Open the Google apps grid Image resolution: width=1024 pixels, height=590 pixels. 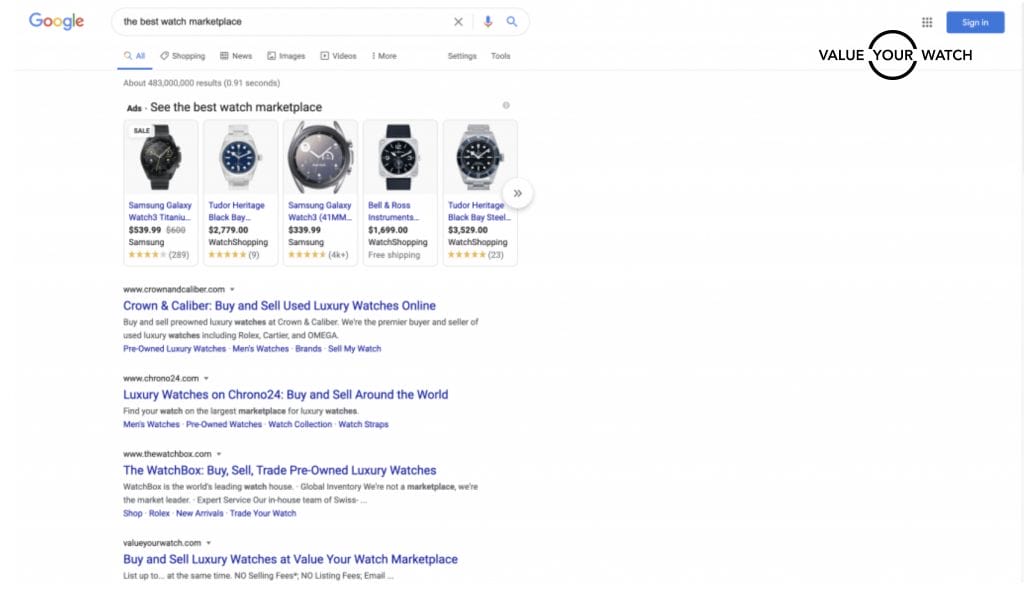pos(927,22)
